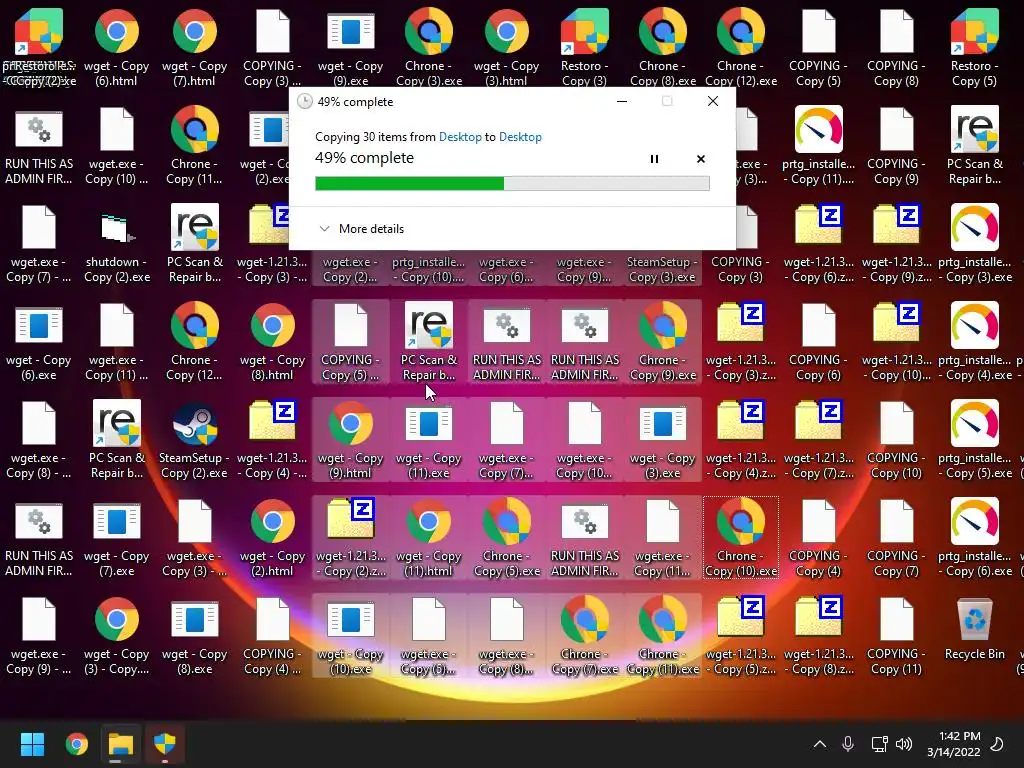Click the Focus assist moon icon

pyautogui.click(x=997, y=744)
